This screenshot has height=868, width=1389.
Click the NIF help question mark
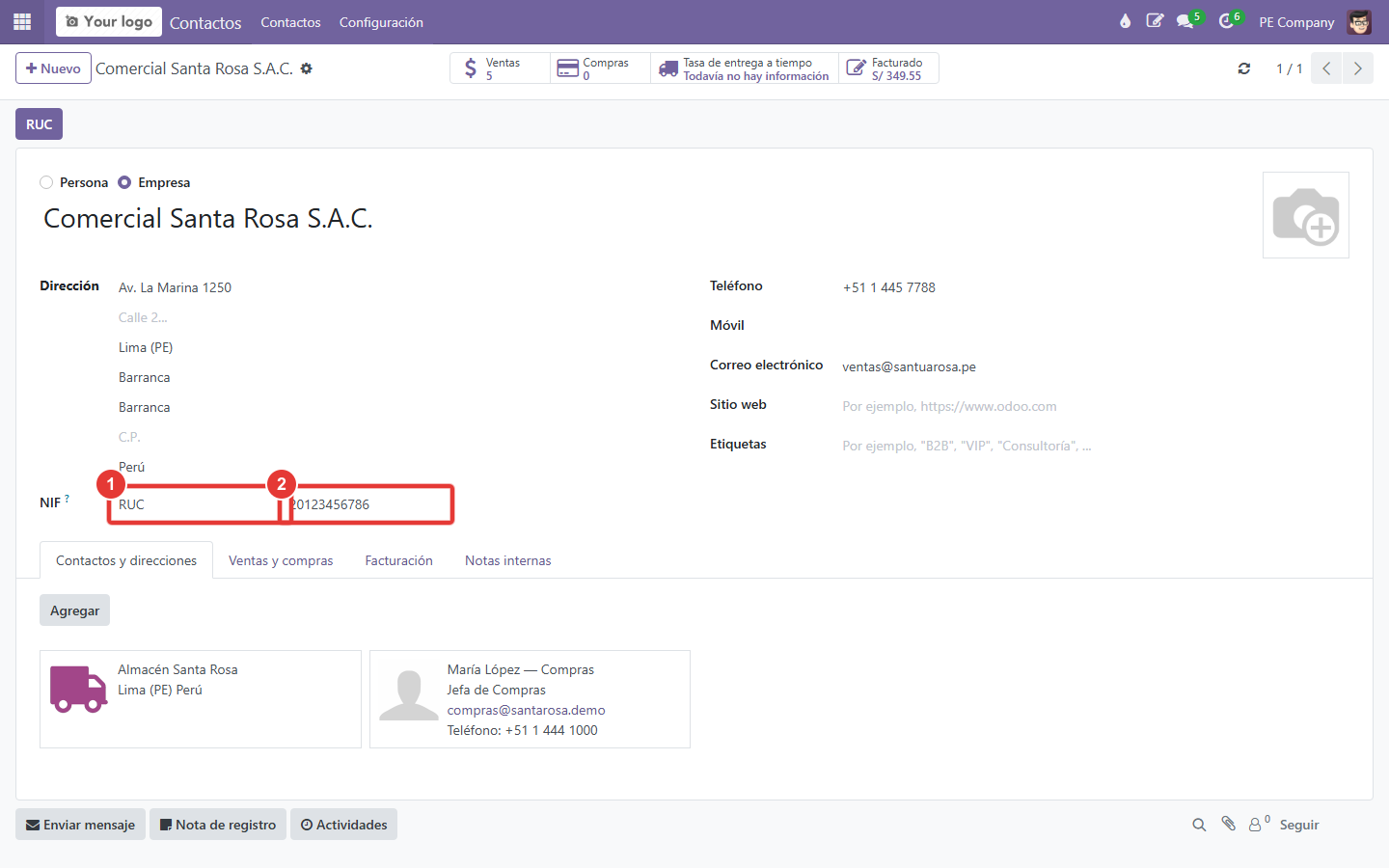pyautogui.click(x=67, y=499)
